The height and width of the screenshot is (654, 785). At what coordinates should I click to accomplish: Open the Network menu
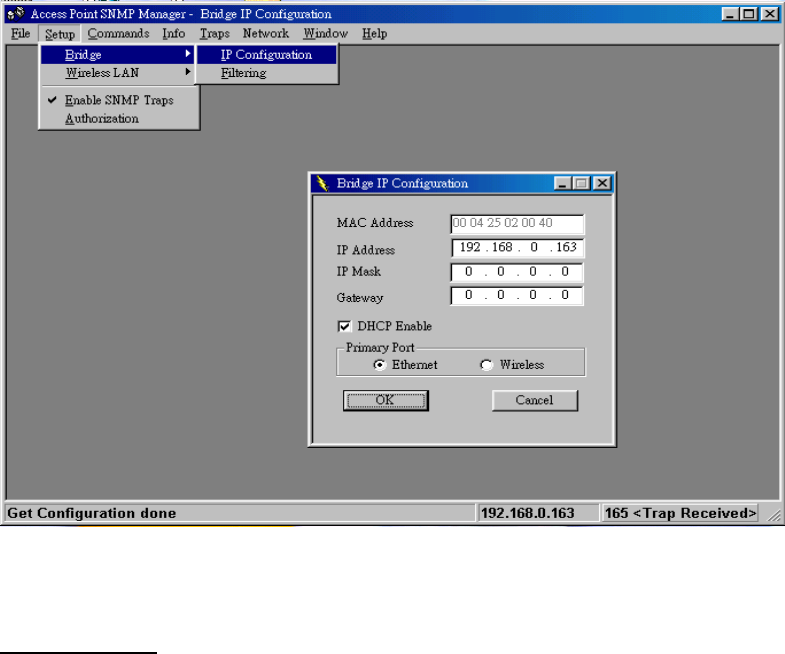(266, 34)
